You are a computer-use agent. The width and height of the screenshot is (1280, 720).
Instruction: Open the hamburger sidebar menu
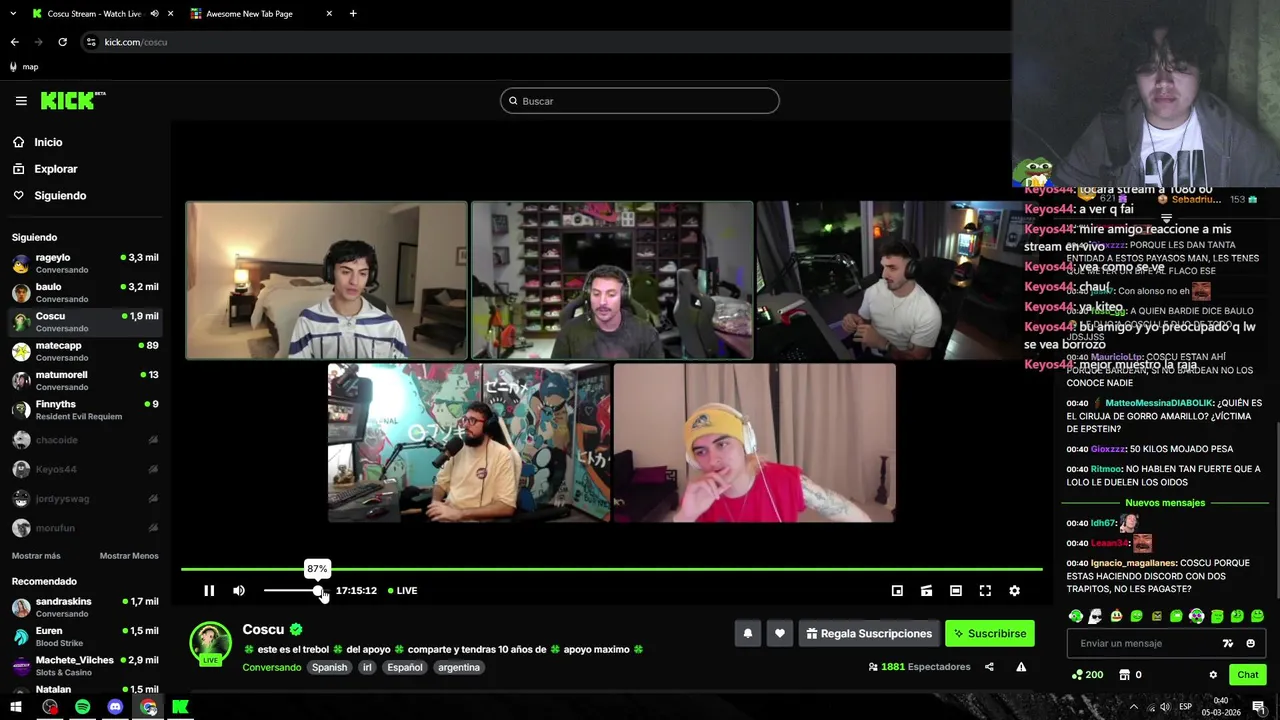click(x=21, y=100)
